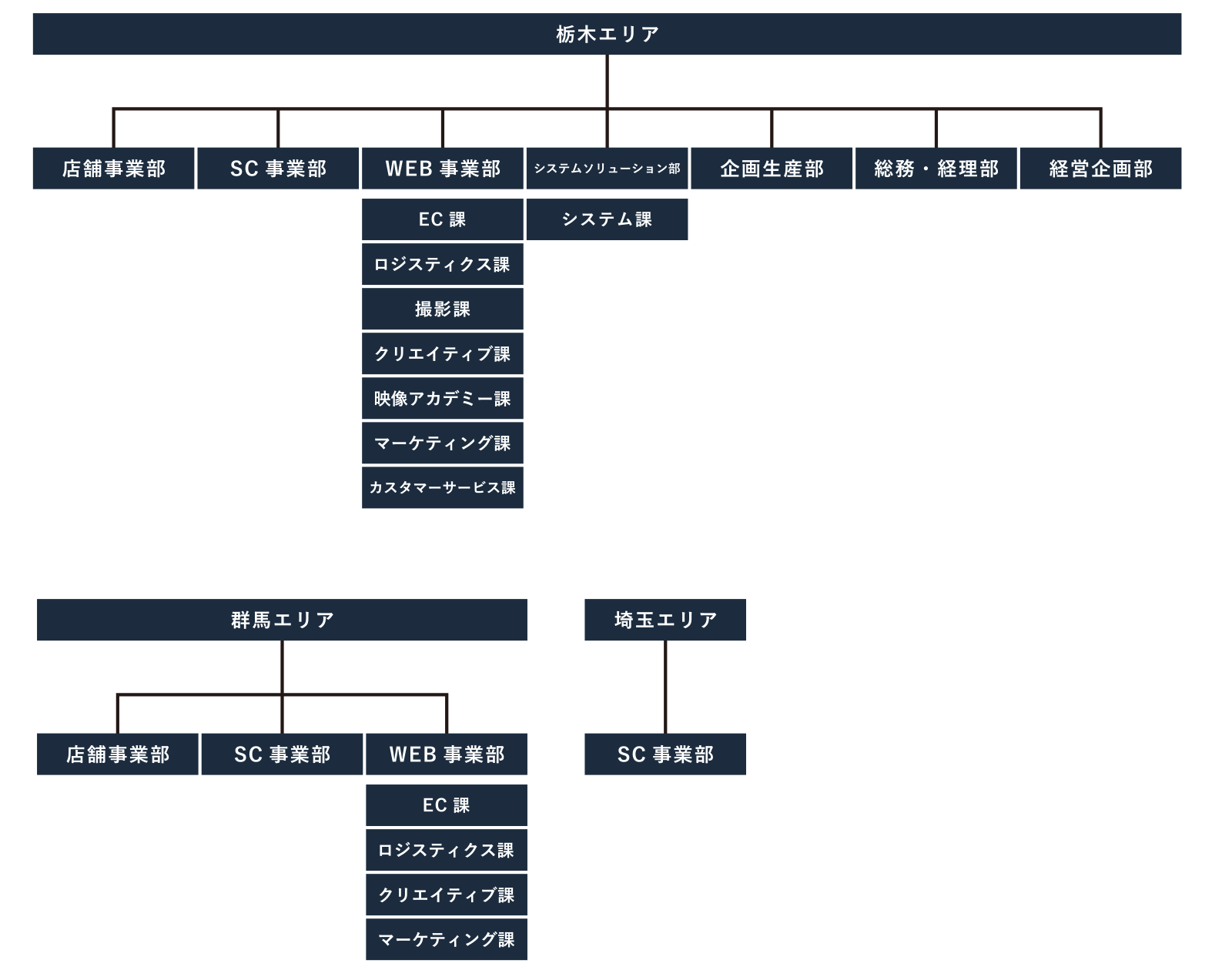Image resolution: width=1222 pixels, height=980 pixels.
Task: Click 店舗事業部 under 栃木エリア
Action: pos(114,169)
